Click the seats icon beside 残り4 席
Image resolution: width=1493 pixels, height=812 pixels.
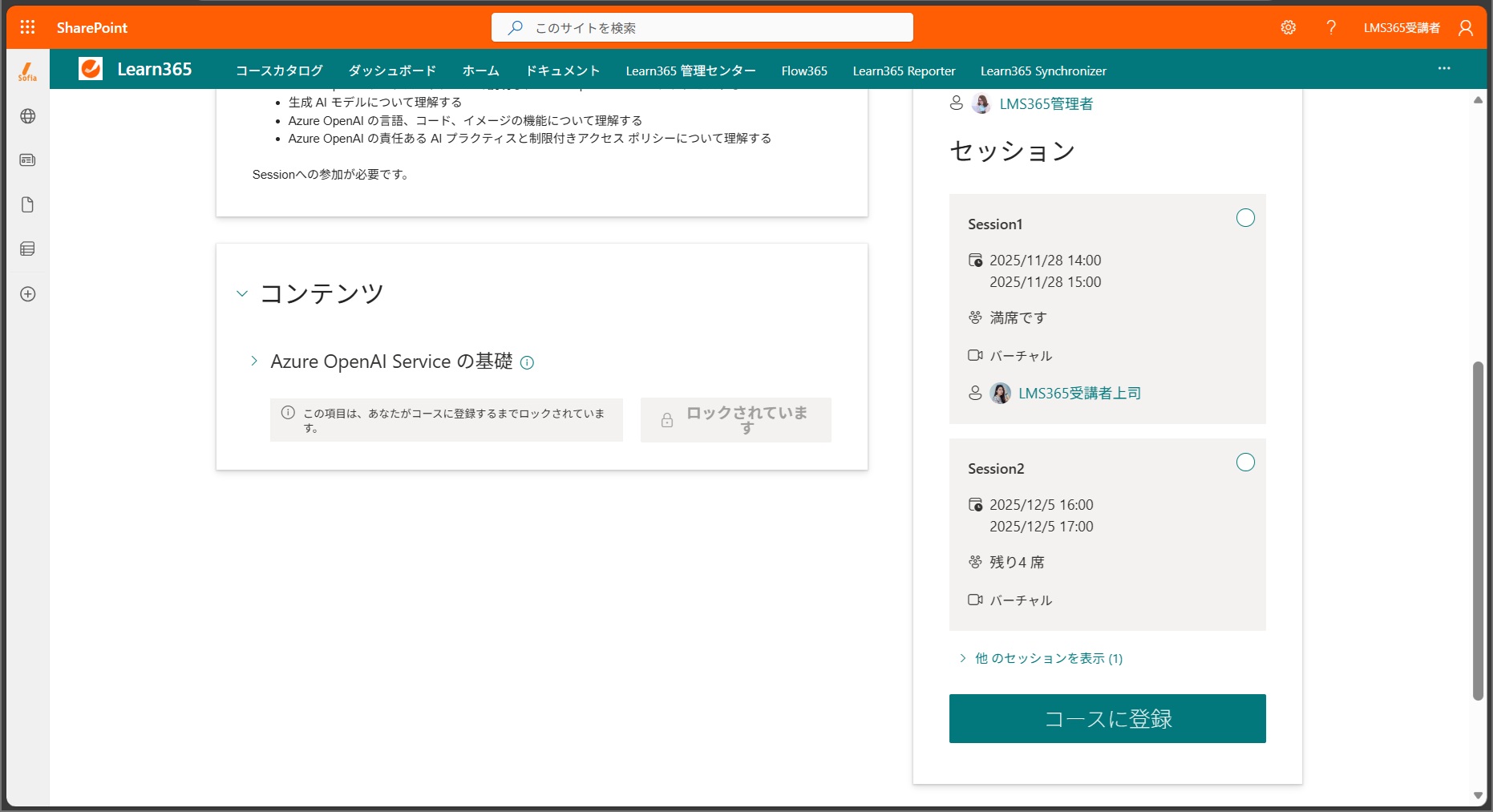[975, 562]
